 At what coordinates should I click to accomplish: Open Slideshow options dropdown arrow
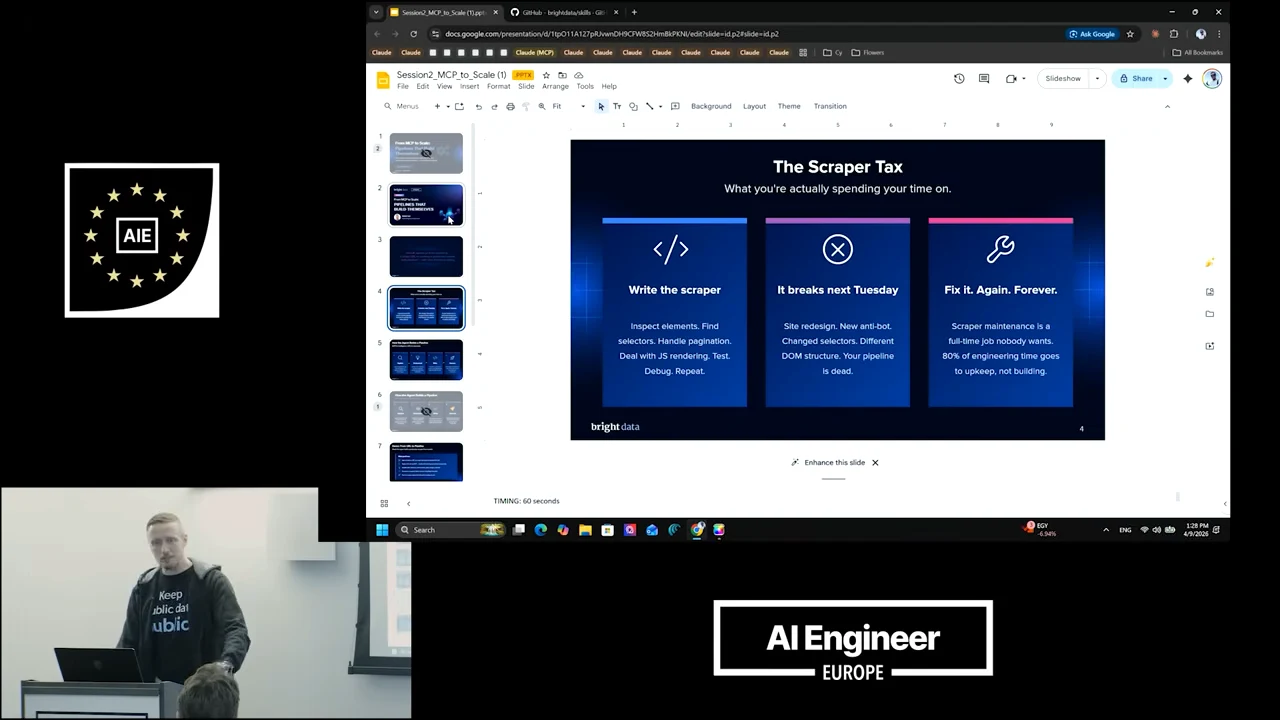pos(1097,78)
